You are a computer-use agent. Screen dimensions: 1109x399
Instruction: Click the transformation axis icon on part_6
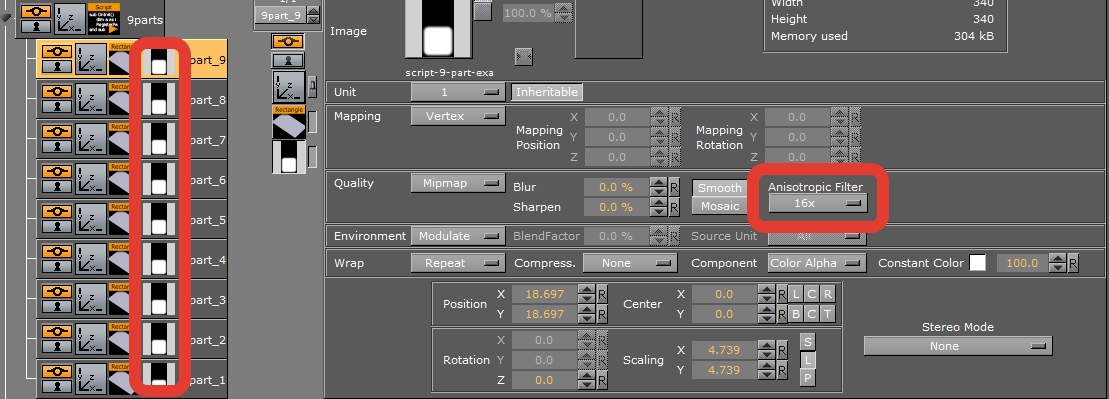pyautogui.click(x=91, y=180)
